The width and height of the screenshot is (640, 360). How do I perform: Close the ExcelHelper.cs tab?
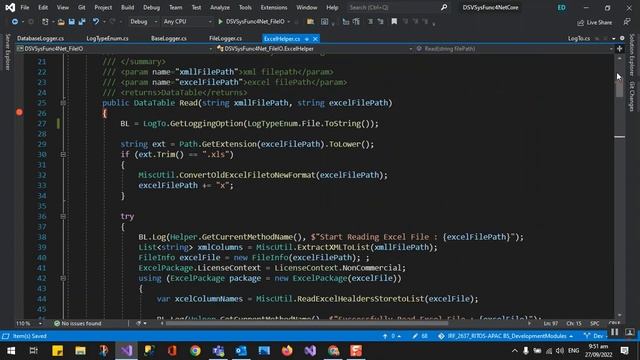[x=315, y=39]
